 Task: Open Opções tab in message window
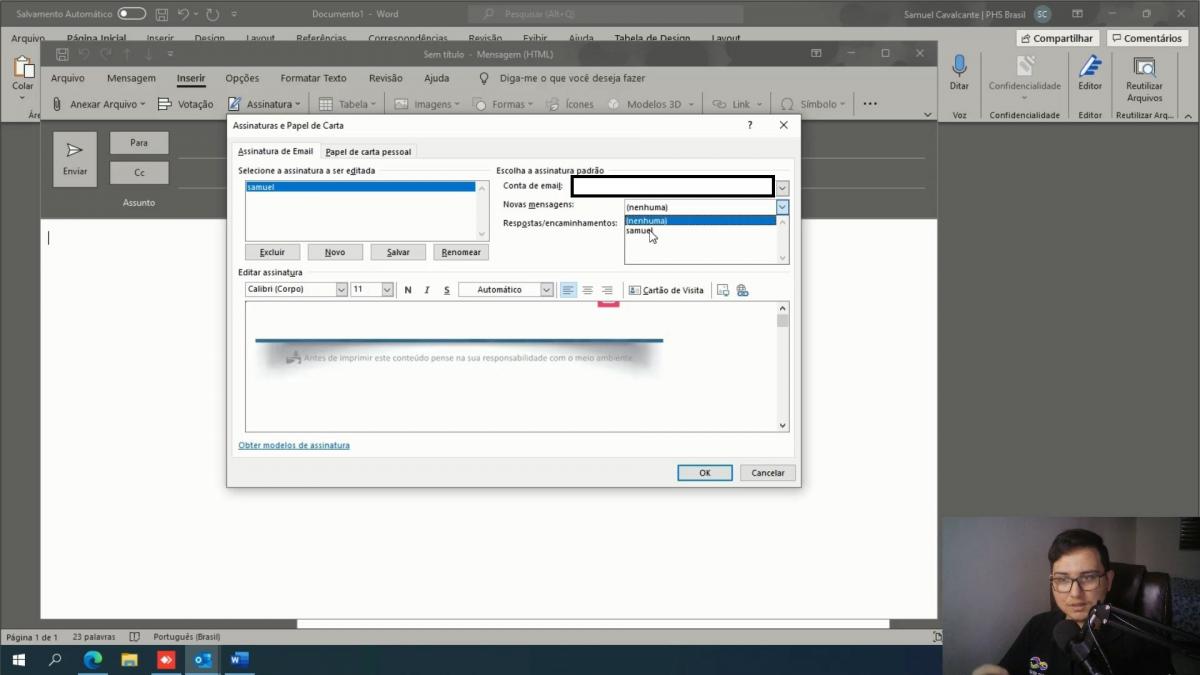(242, 78)
